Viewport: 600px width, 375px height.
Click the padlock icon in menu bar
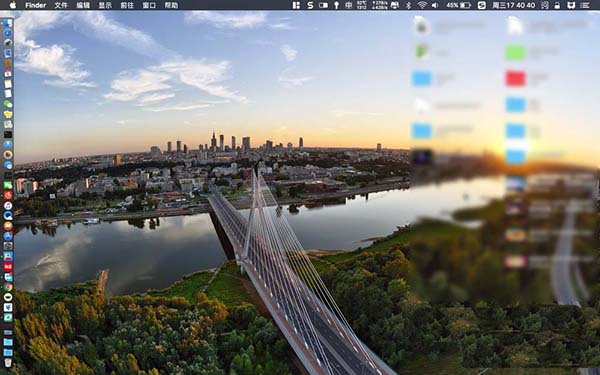pos(557,5)
